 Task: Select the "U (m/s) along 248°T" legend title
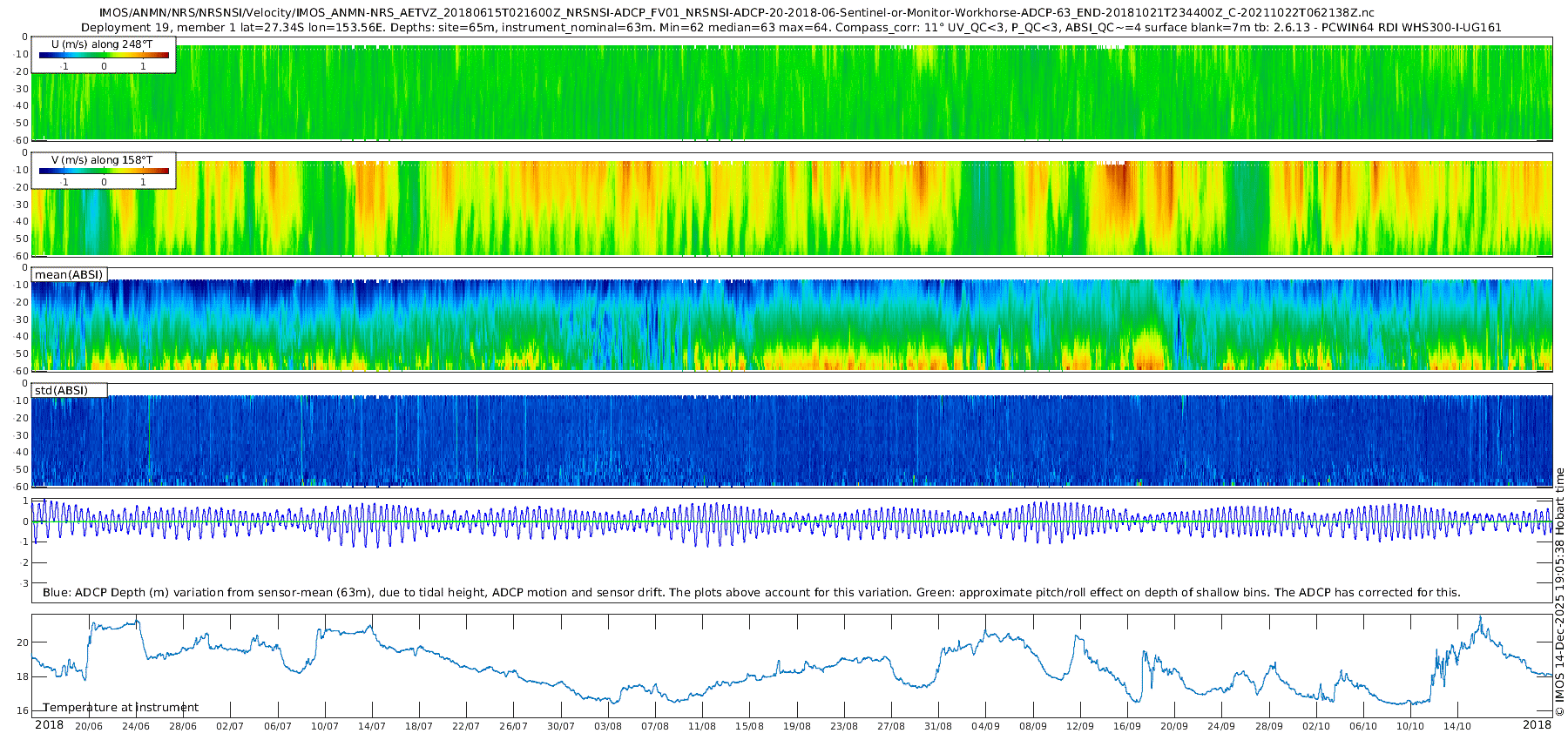pos(102,44)
